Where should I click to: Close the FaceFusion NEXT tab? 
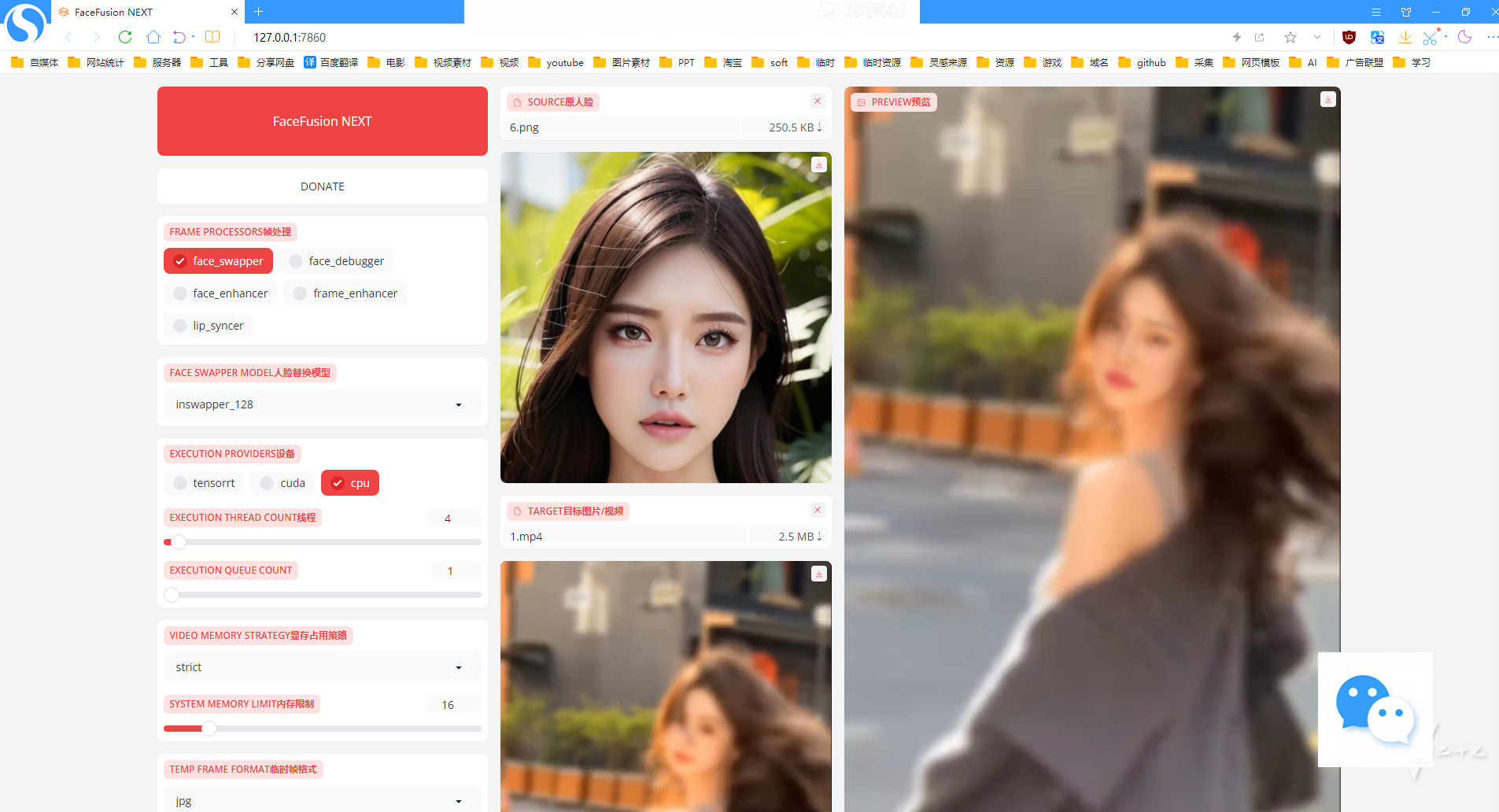click(x=234, y=12)
